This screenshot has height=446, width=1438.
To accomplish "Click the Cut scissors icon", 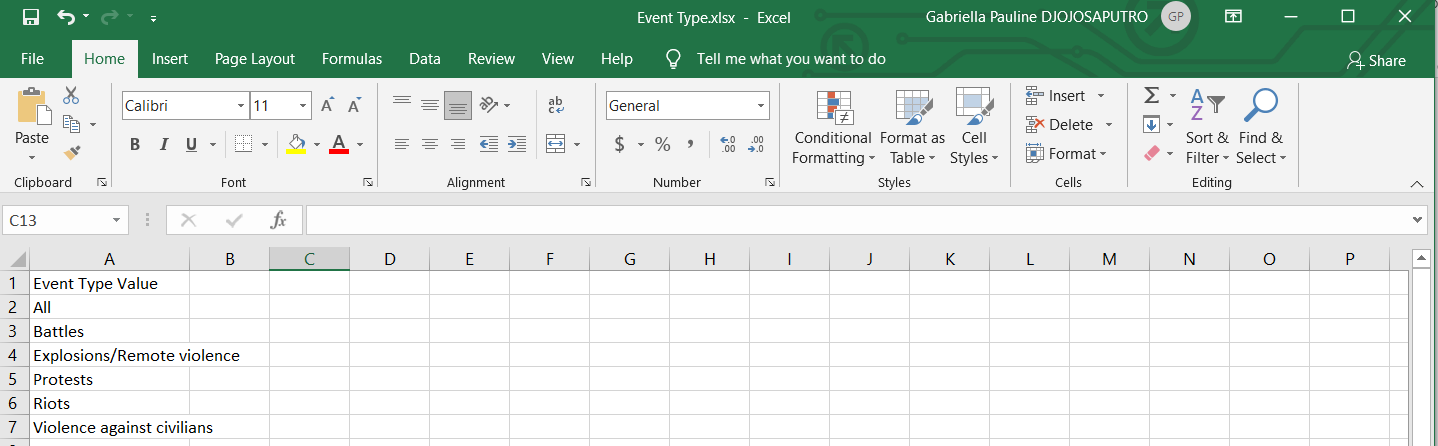I will tap(71, 96).
